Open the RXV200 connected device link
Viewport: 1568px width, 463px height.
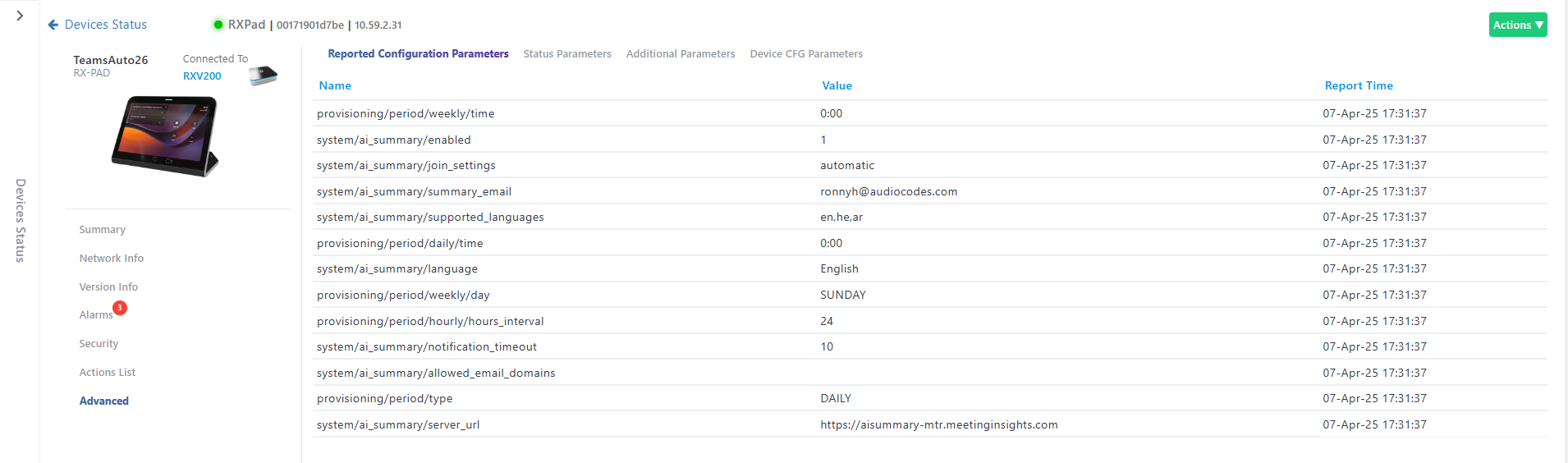(x=202, y=76)
